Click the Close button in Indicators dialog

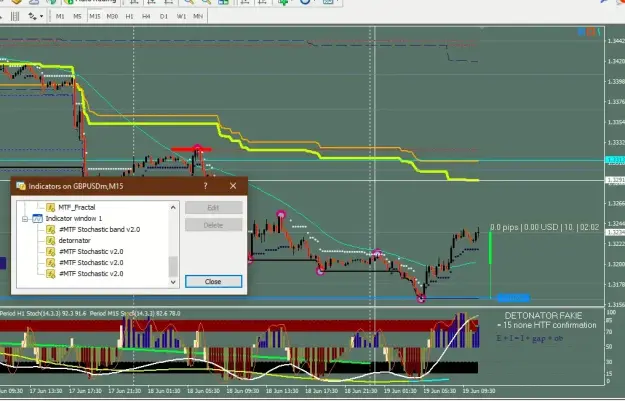pos(213,281)
